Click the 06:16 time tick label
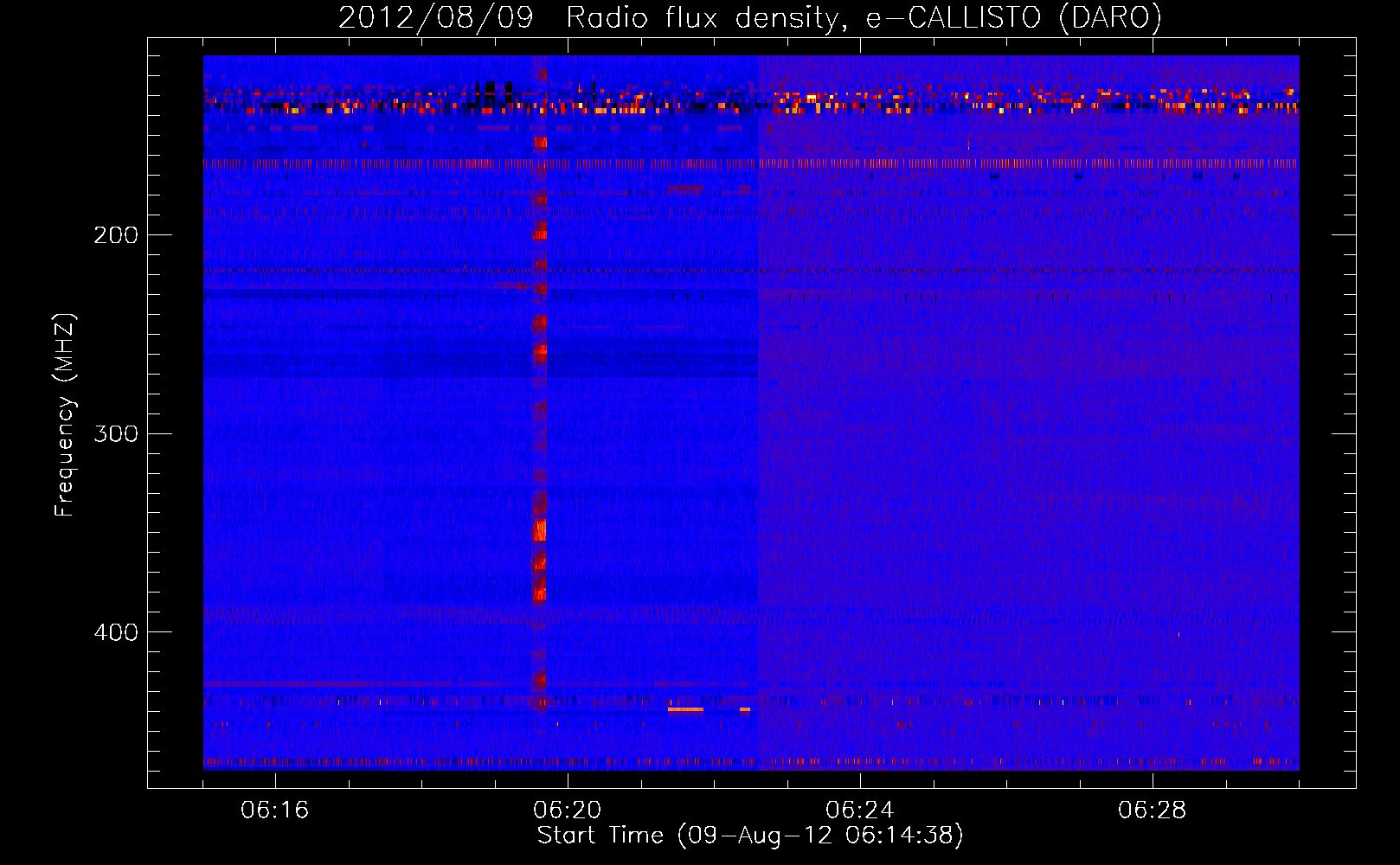Screen dimensions: 1400x865 pyautogui.click(x=275, y=811)
